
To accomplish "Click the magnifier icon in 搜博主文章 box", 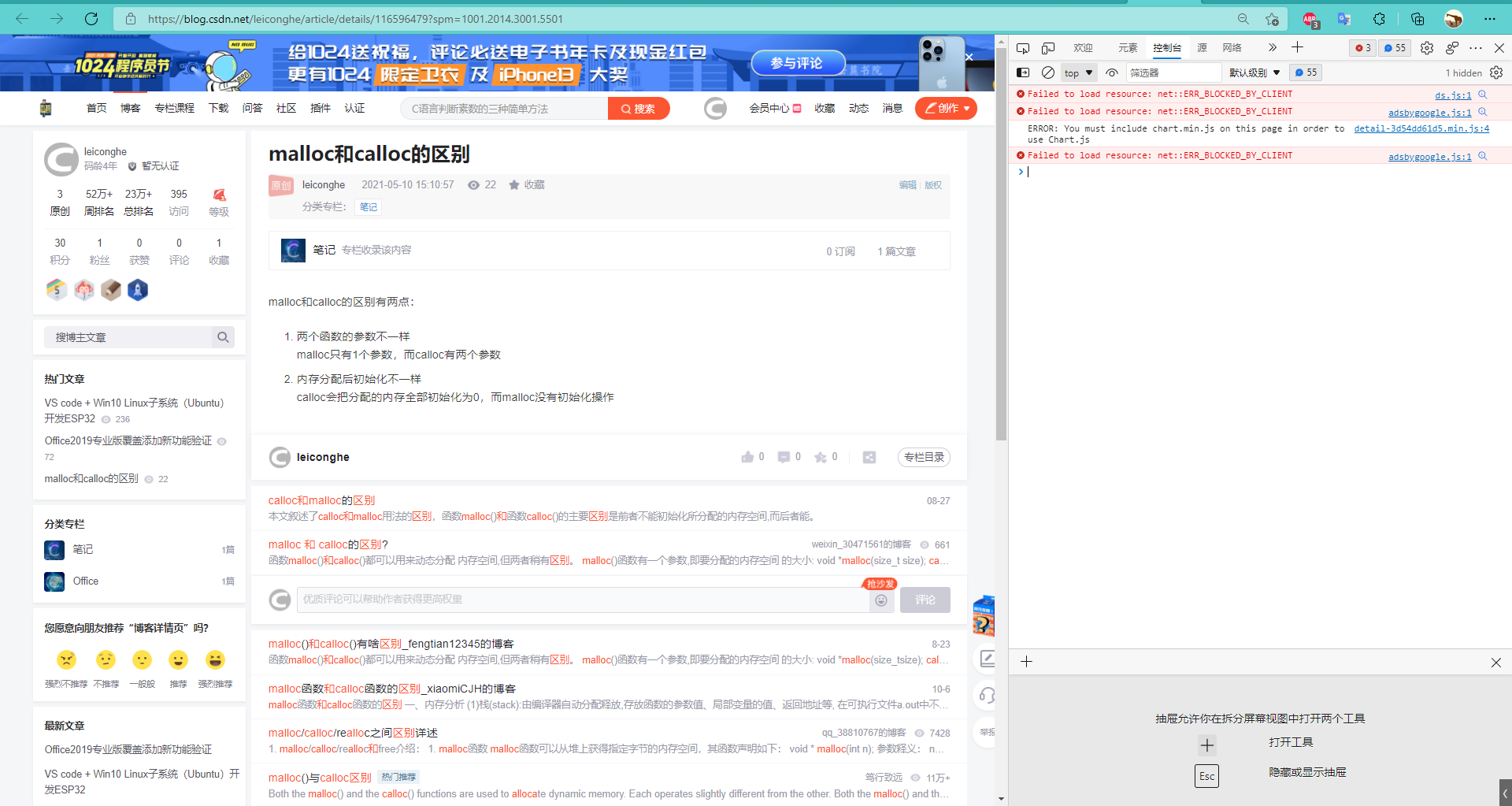I will 223,337.
